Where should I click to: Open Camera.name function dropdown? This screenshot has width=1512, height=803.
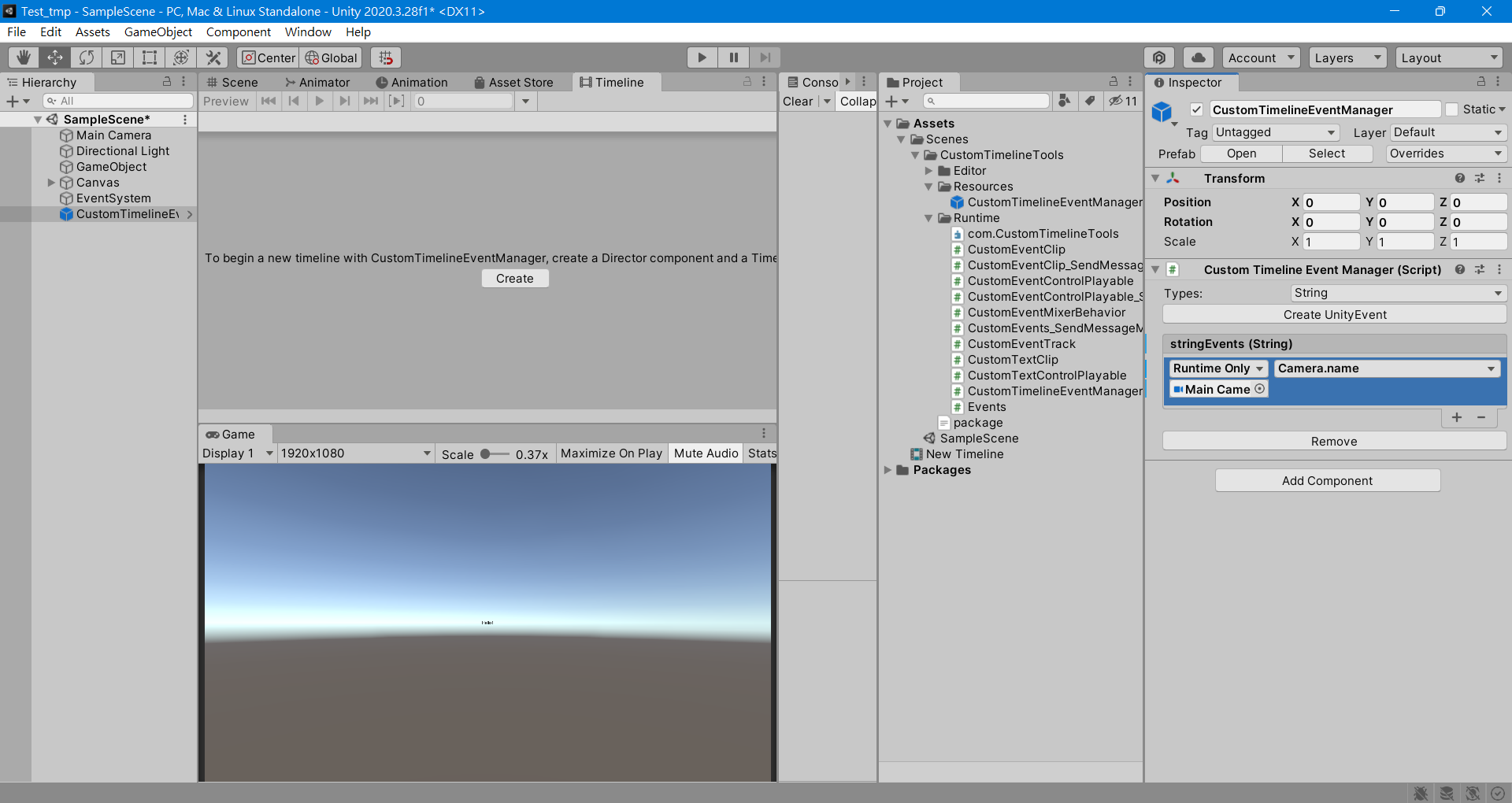[x=1387, y=368]
